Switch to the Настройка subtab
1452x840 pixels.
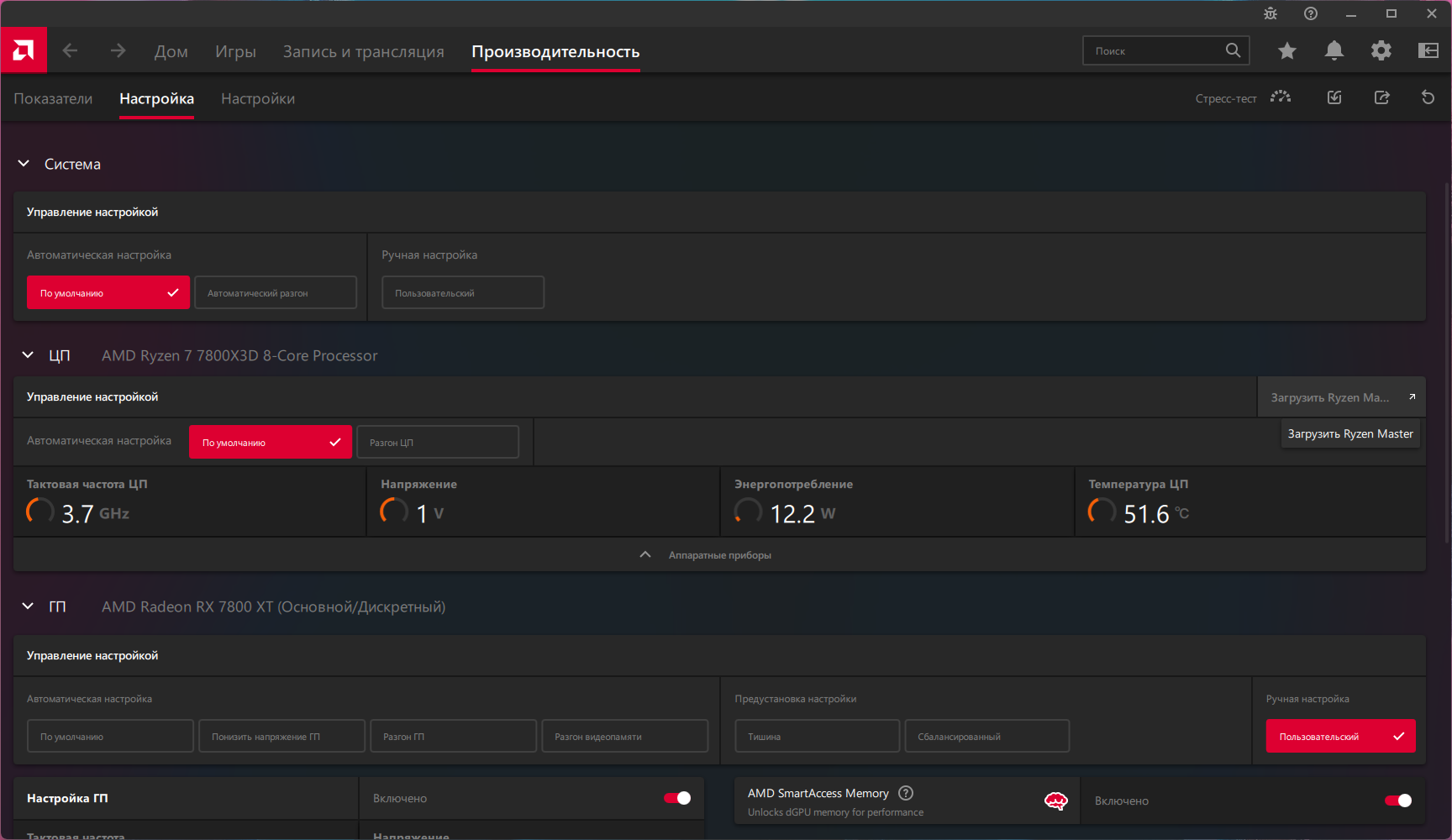(x=156, y=98)
